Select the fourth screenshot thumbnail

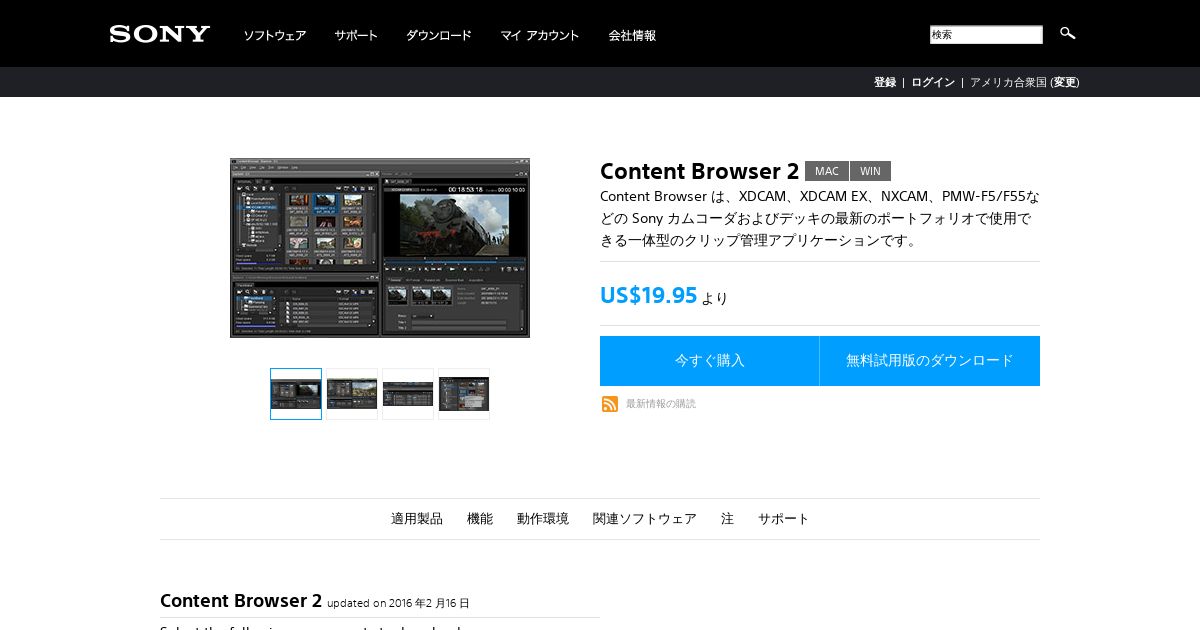coord(464,394)
